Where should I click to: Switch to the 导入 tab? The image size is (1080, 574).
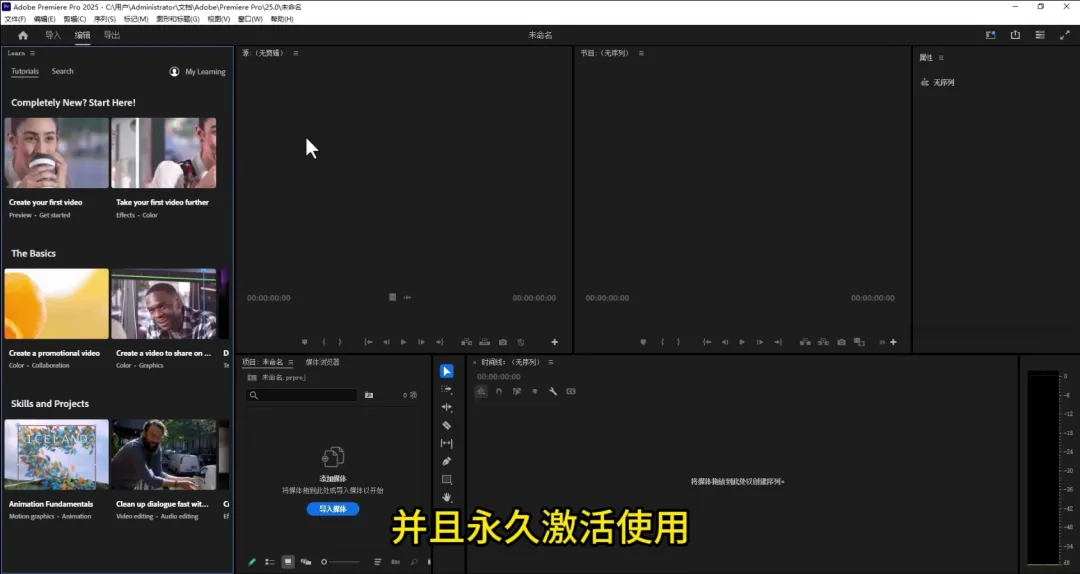tap(53, 35)
